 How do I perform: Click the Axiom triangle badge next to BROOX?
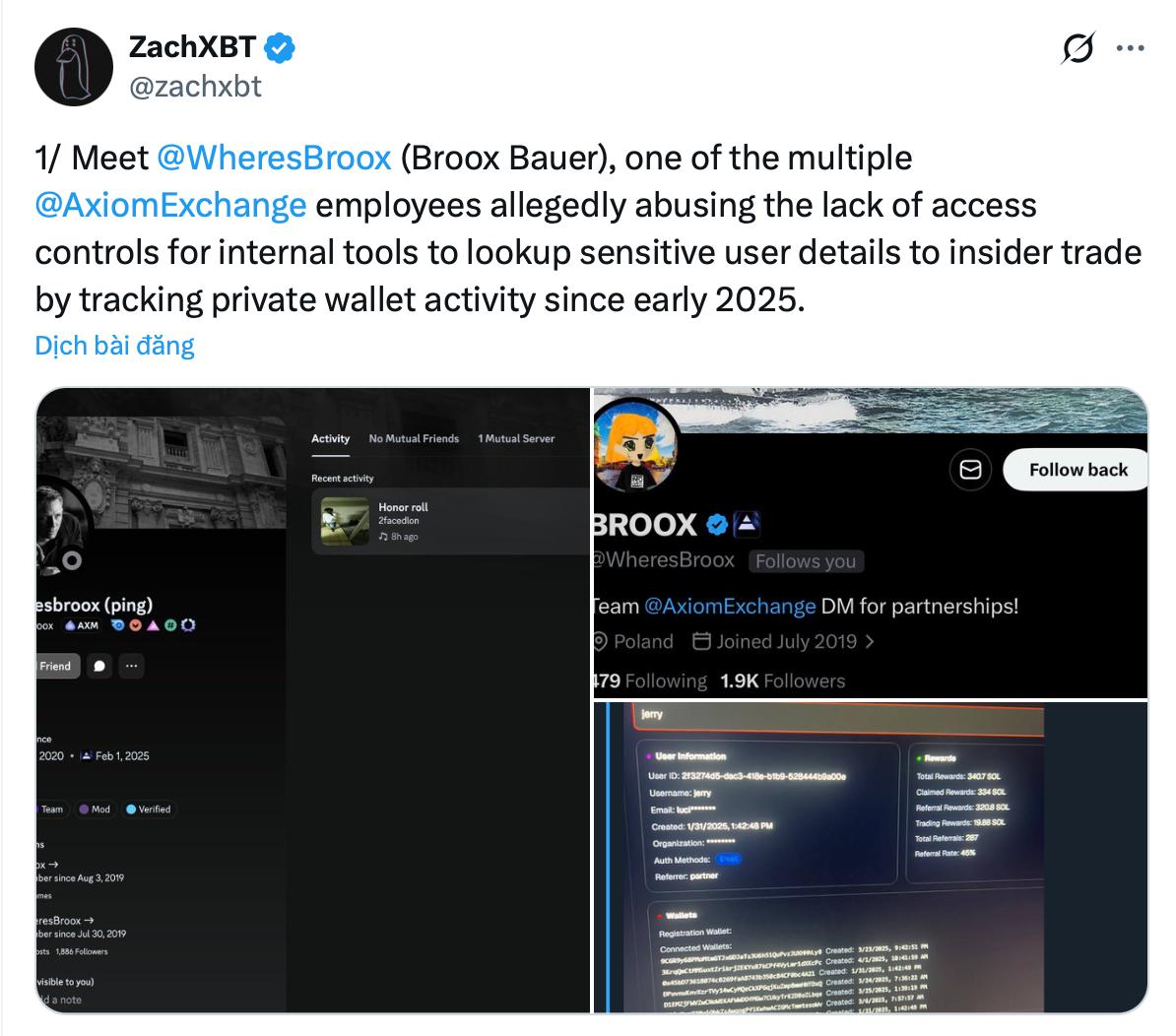[x=747, y=524]
